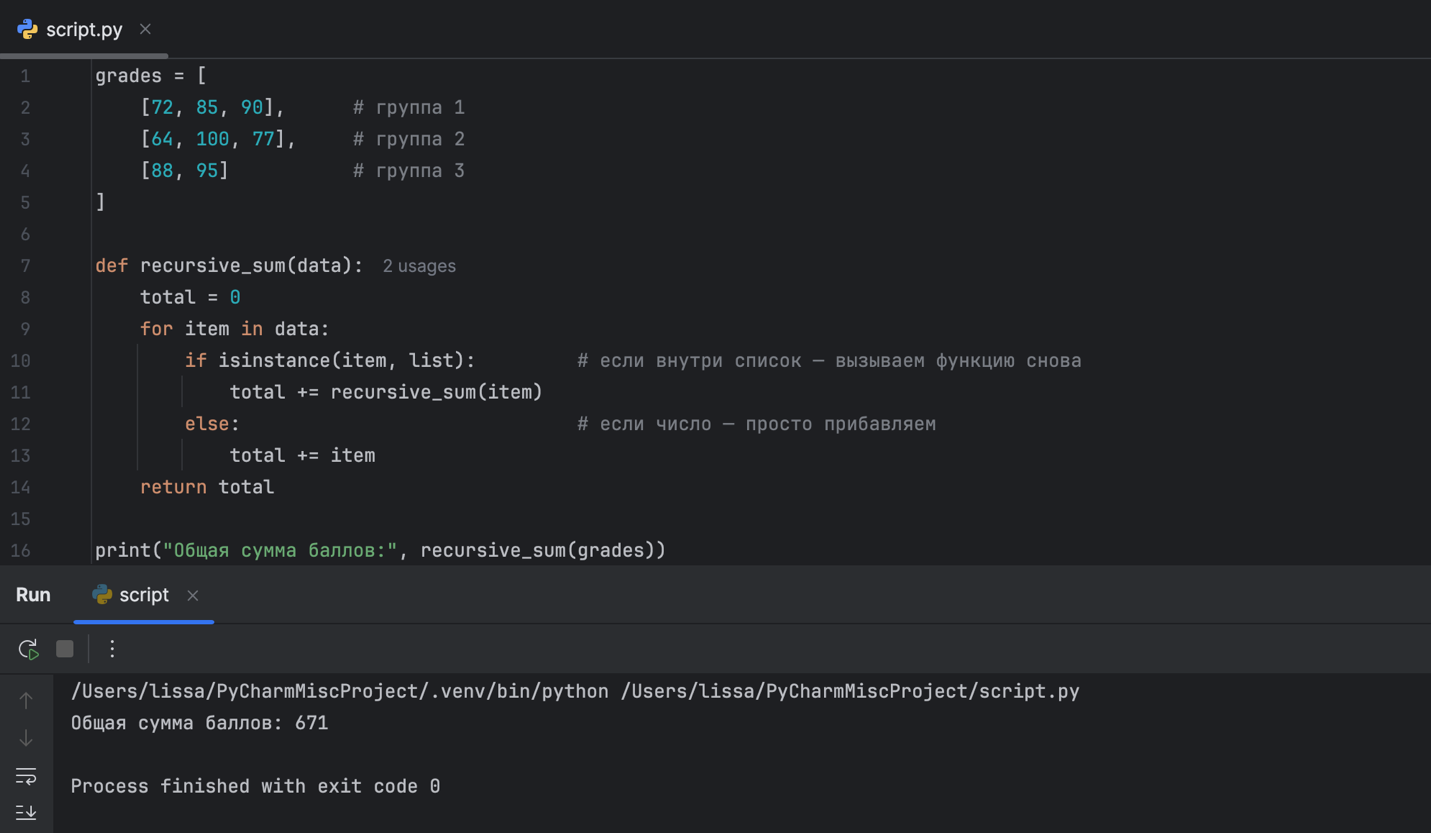Click the Run tool window title
This screenshot has width=1431, height=833.
pyautogui.click(x=33, y=595)
